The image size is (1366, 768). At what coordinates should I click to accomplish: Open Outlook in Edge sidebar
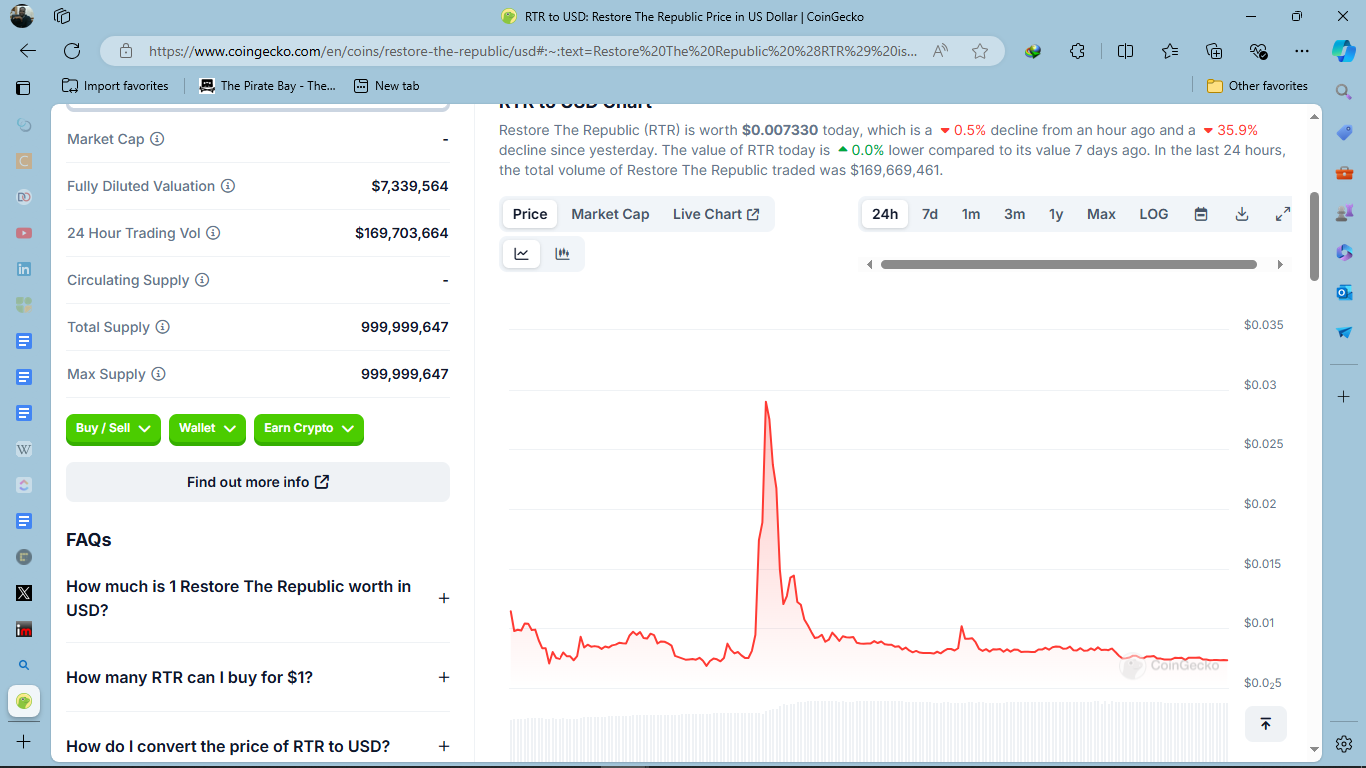[1344, 292]
